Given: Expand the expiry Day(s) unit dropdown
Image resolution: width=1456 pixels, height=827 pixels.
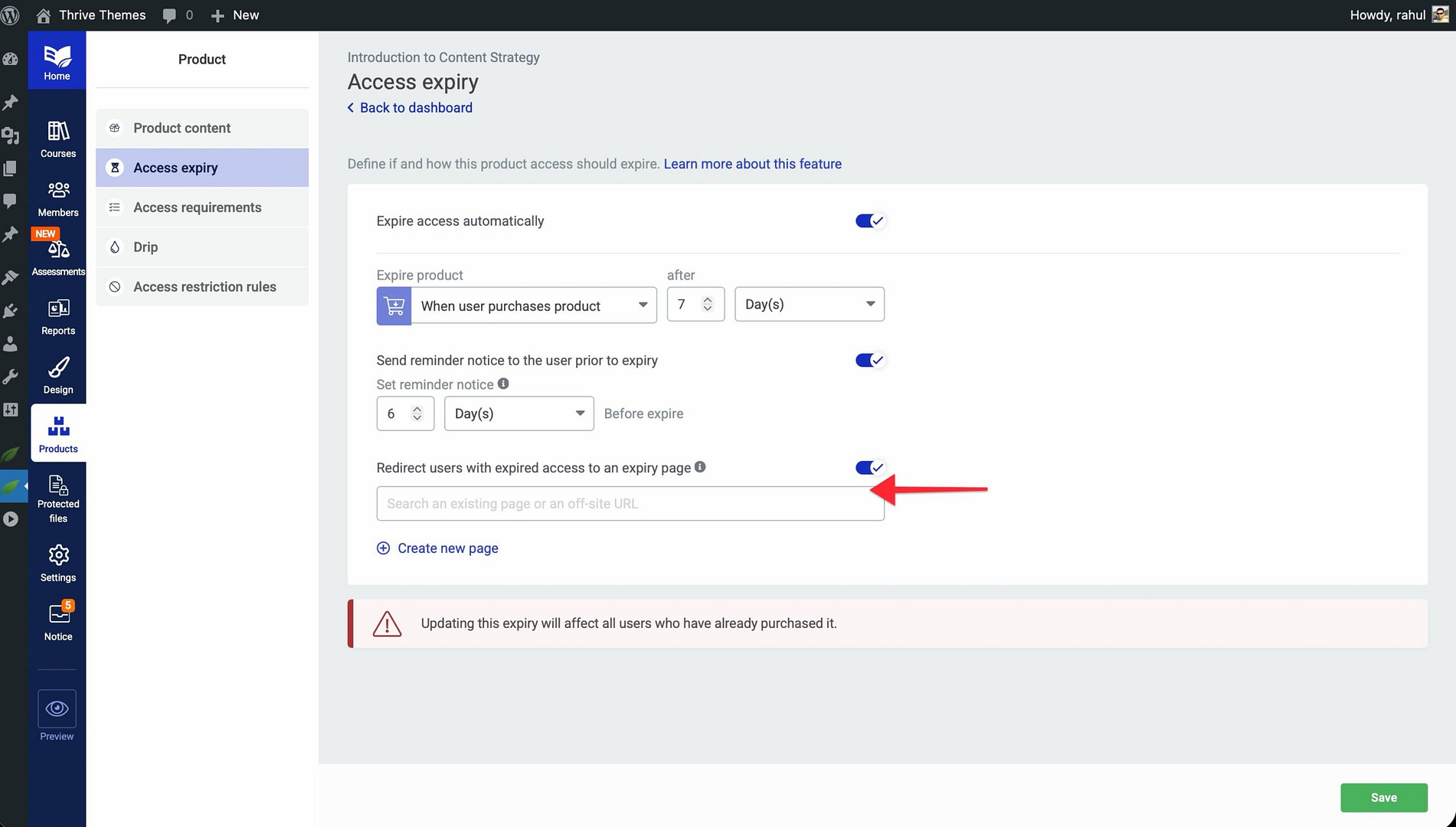Looking at the screenshot, I should 809,305.
